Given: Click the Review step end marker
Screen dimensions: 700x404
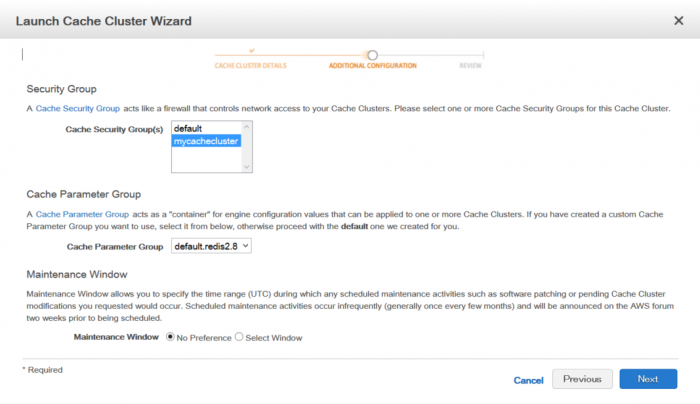Looking at the screenshot, I should (483, 55).
